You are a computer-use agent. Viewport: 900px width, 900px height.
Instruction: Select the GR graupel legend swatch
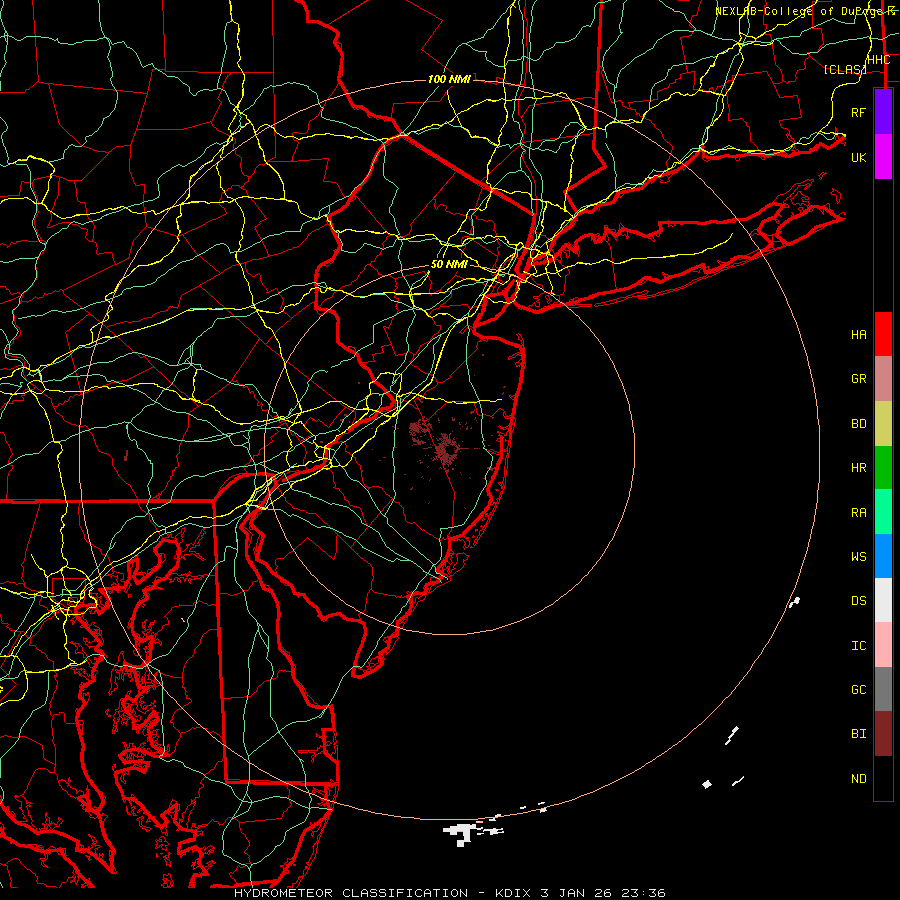[883, 379]
